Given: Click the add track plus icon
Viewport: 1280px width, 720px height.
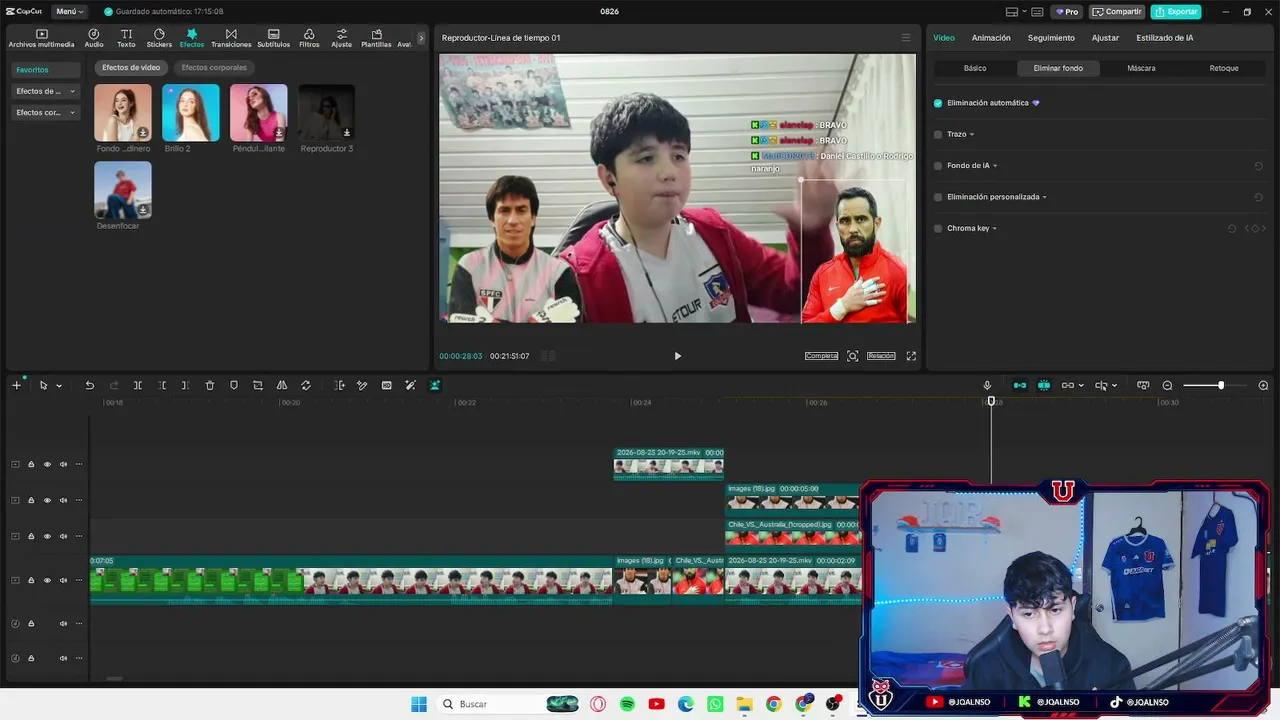Looking at the screenshot, I should click(x=16, y=385).
